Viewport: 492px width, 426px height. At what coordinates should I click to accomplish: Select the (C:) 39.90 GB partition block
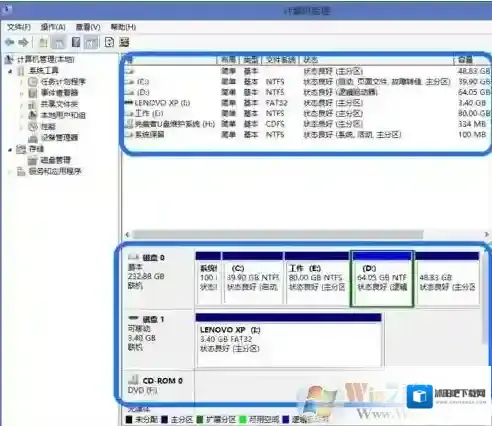253,278
